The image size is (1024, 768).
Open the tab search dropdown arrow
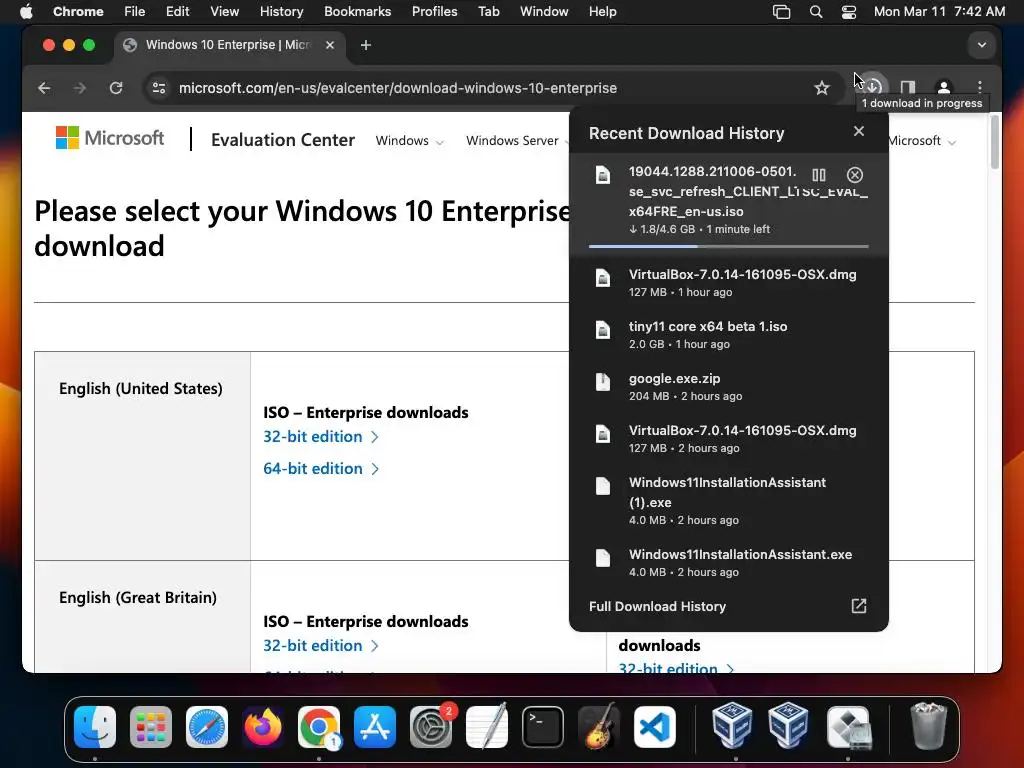point(982,45)
